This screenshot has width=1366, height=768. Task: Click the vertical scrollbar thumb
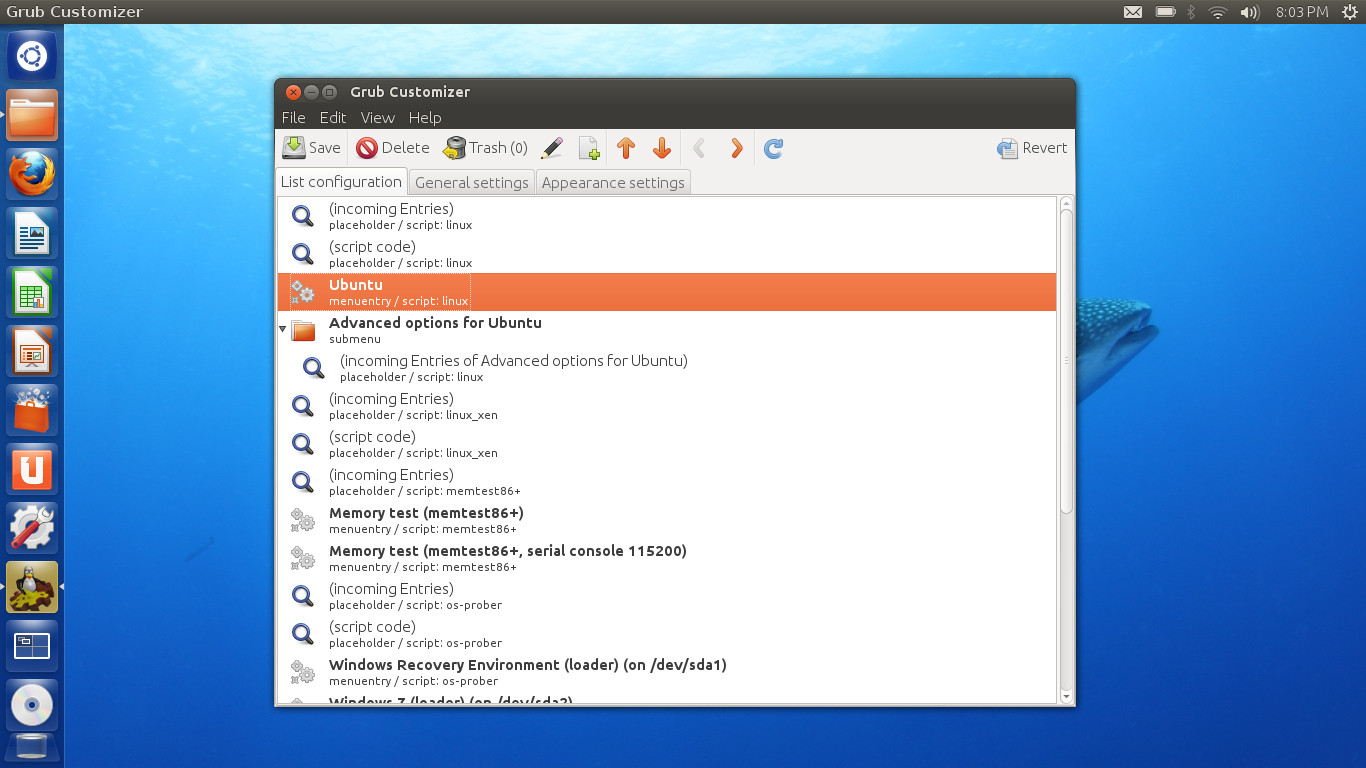1066,361
